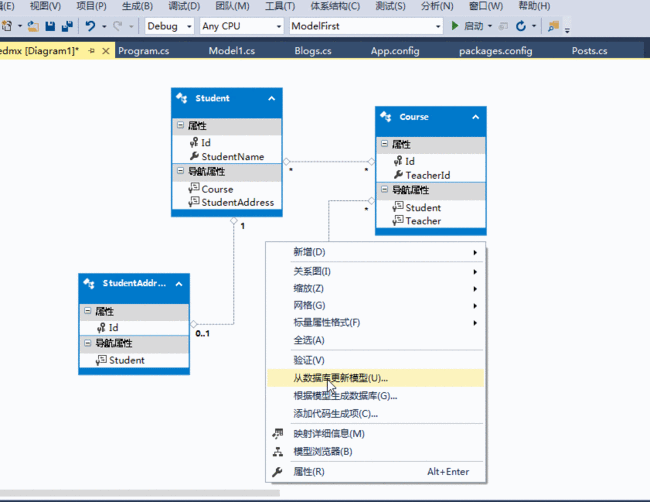Screen dimensions: 650x502
Task: Open the 缩放(Z) submenu
Action: point(376,289)
